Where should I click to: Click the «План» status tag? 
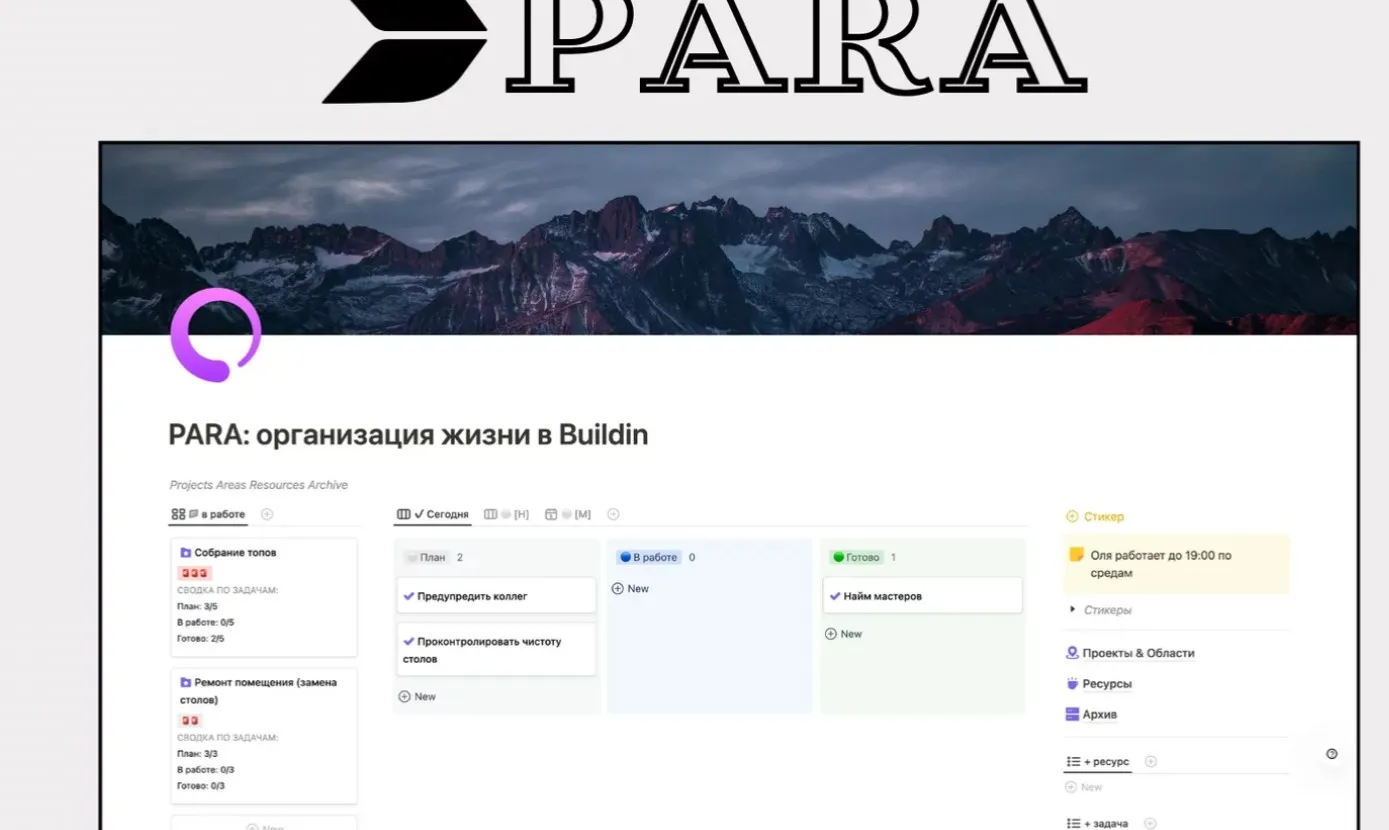pyautogui.click(x=427, y=558)
